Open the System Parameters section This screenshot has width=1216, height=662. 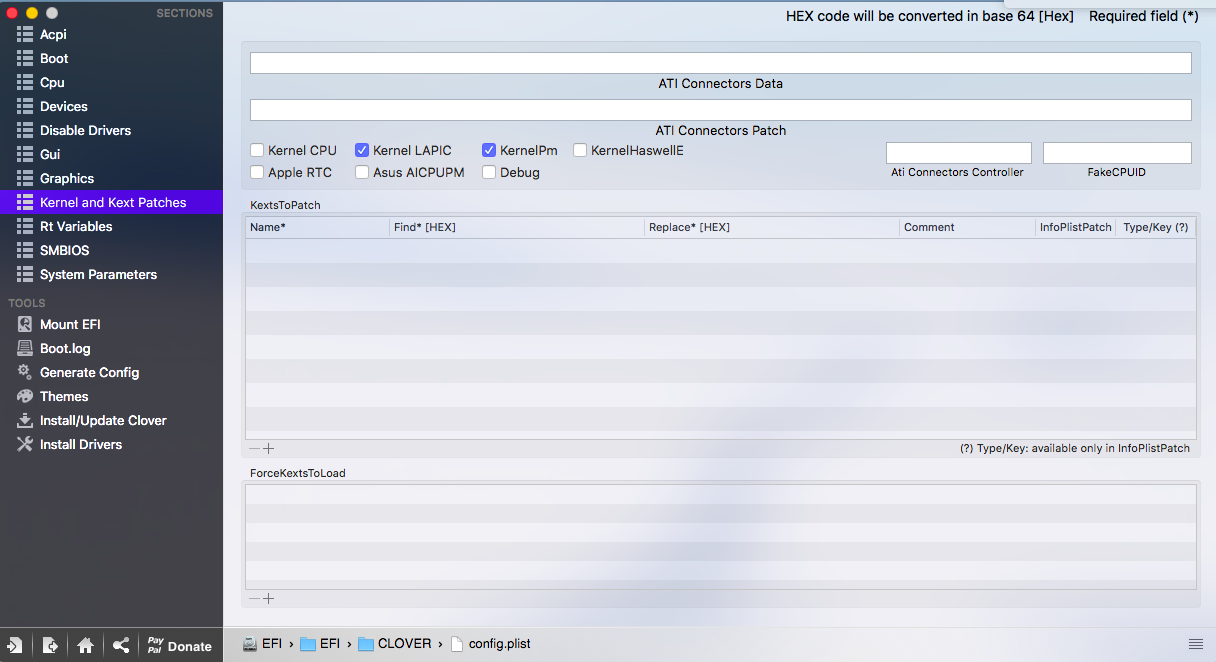[111, 274]
